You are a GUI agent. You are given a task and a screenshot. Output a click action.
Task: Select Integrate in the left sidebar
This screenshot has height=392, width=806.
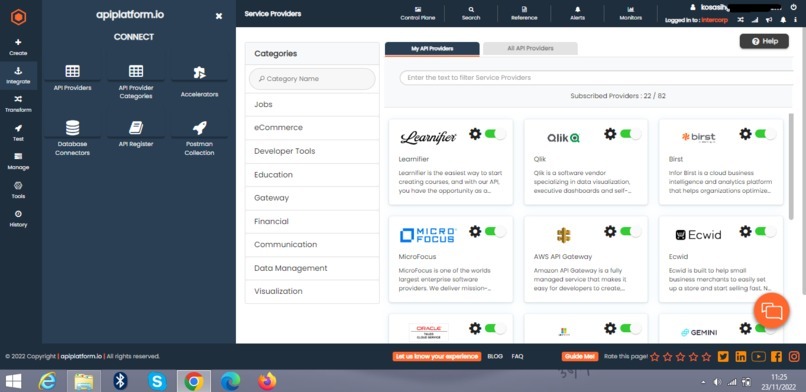[18, 76]
